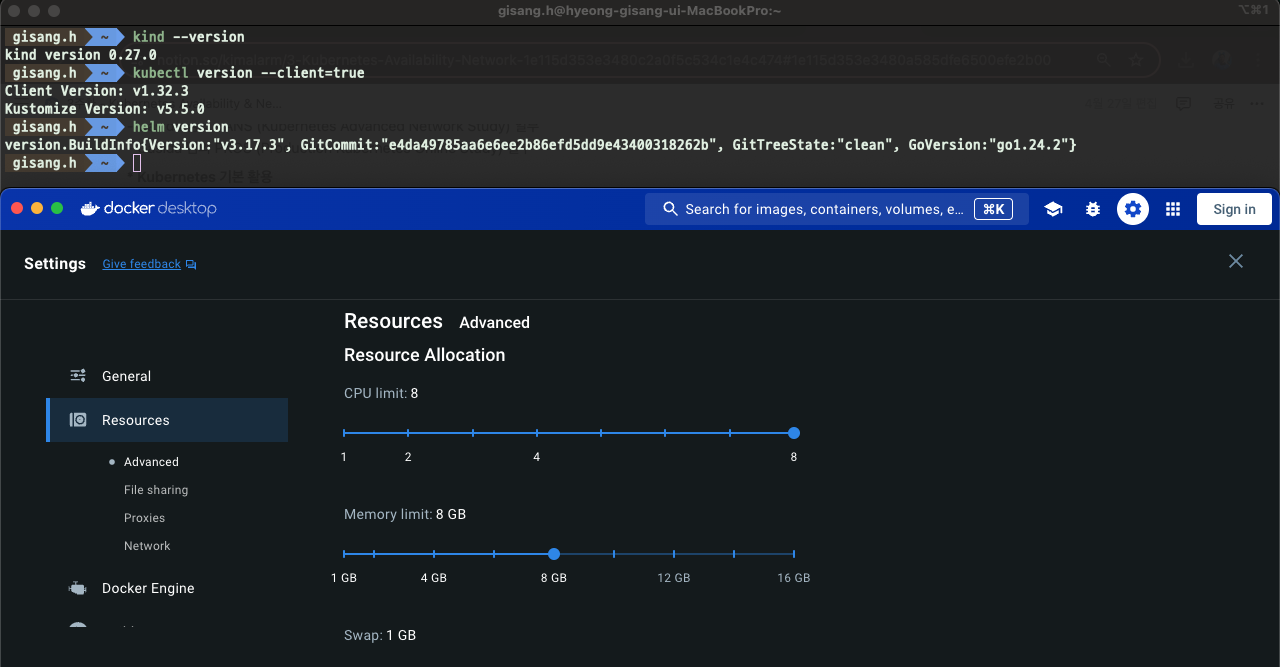Screen dimensions: 1280x667
Task: Click the feedback speech bubble icon
Action: coord(191,264)
